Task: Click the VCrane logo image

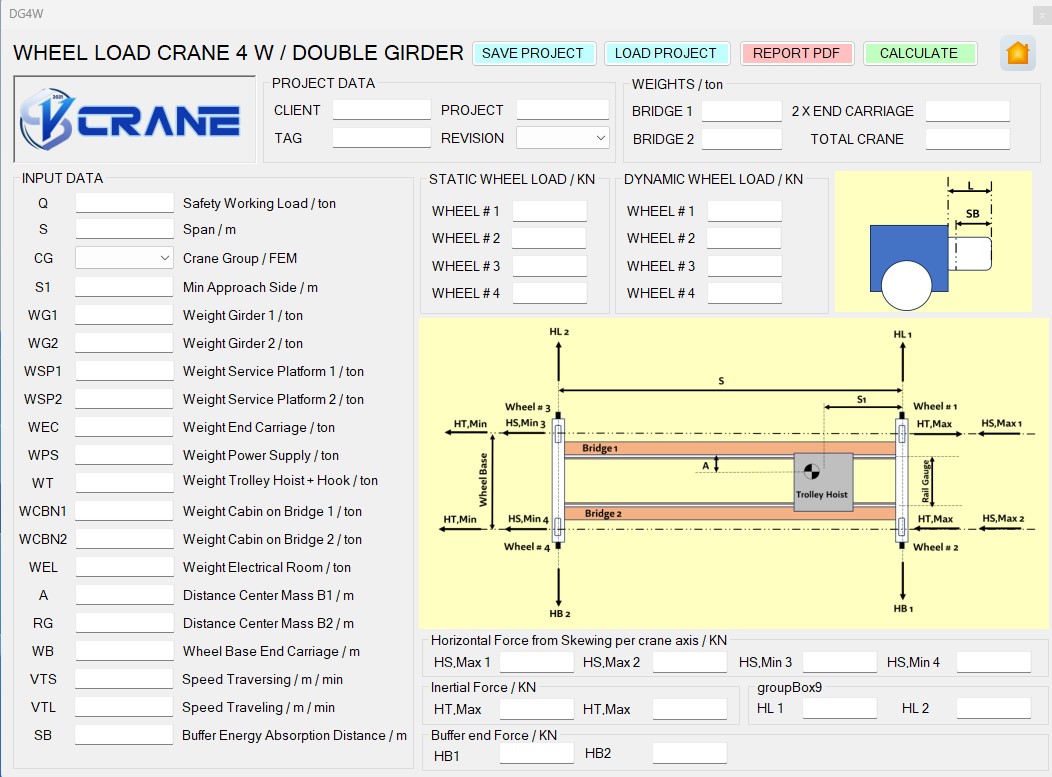Action: click(134, 119)
